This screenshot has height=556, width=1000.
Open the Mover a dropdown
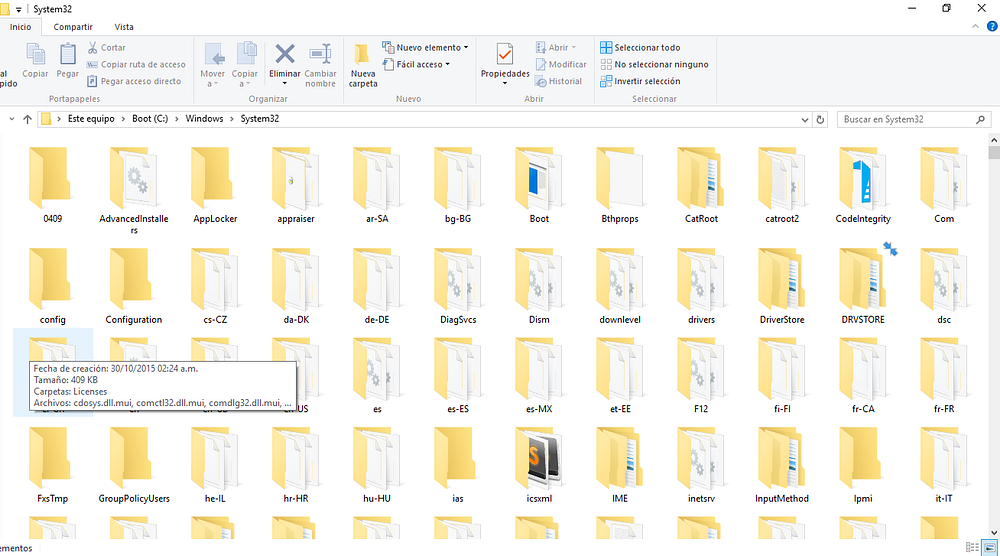point(212,65)
